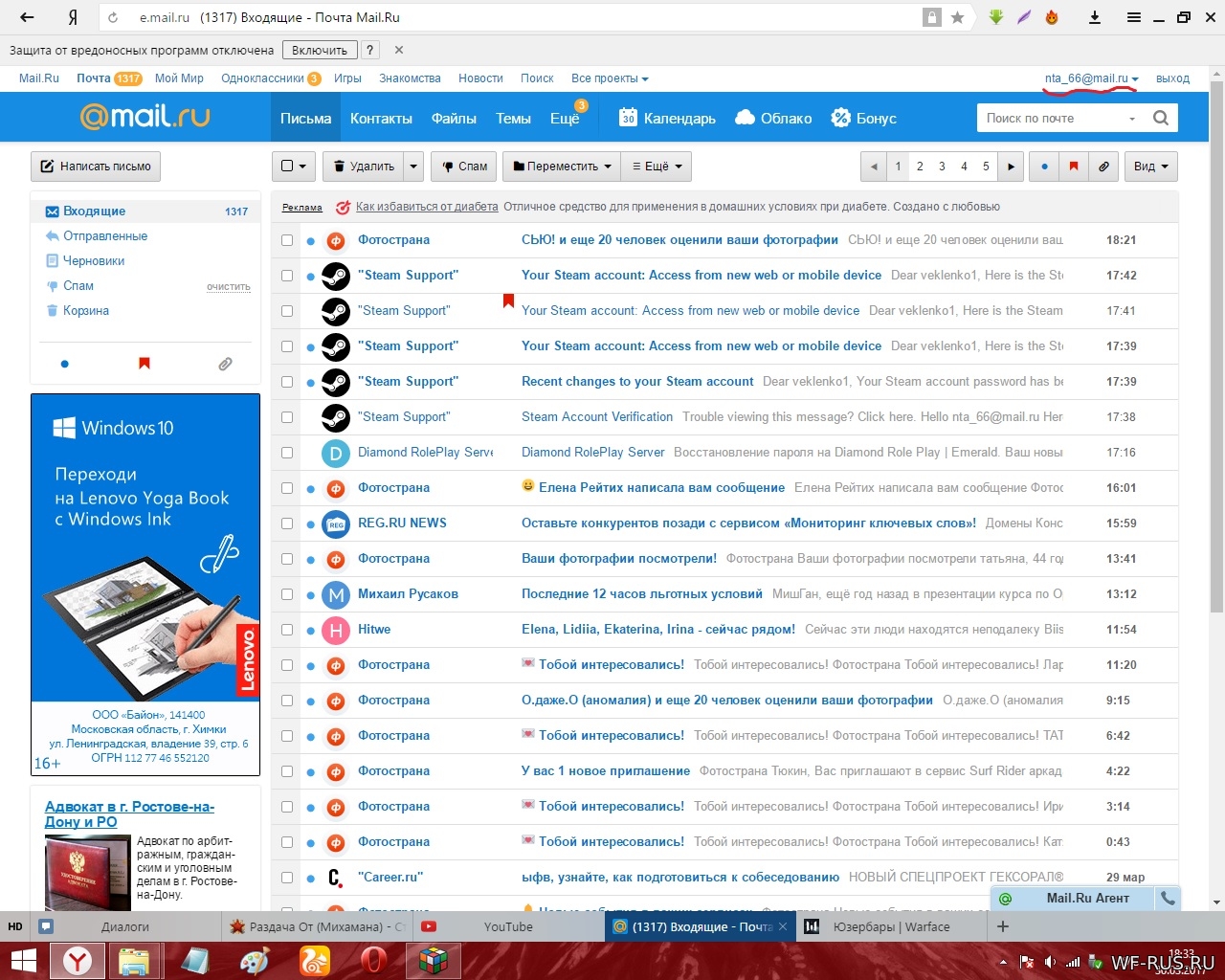Open Корзина folder
Viewport: 1225px width, 980px height.
tap(86, 311)
